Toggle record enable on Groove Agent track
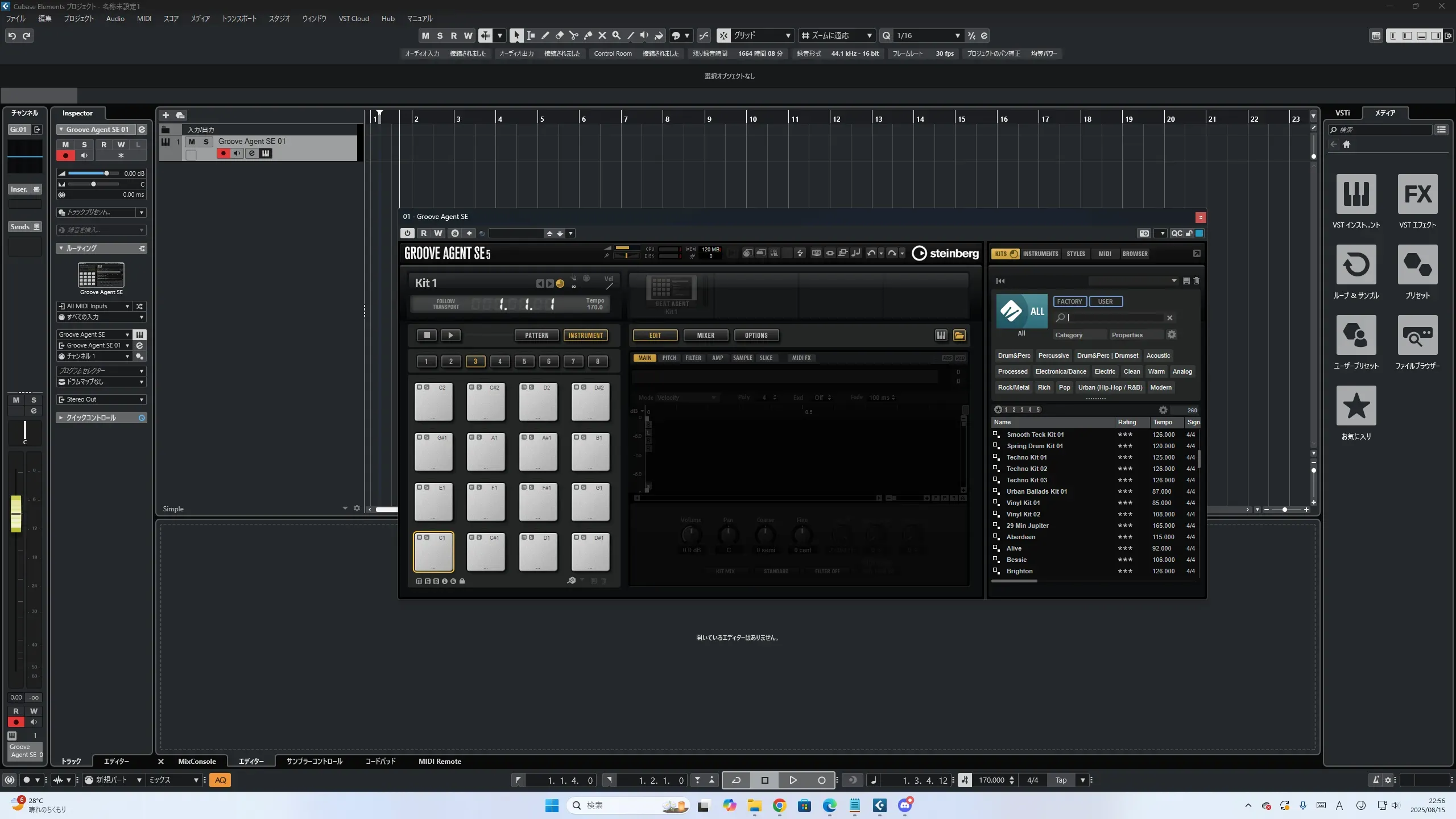Viewport: 1456px width, 819px height. [x=223, y=153]
